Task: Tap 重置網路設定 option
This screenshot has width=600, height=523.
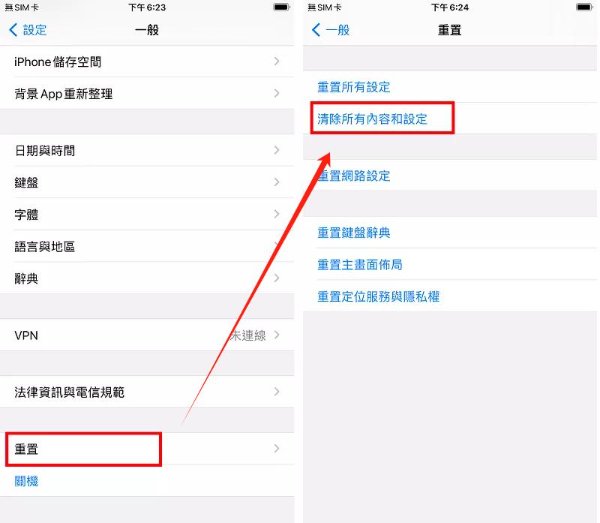Action: 354,176
